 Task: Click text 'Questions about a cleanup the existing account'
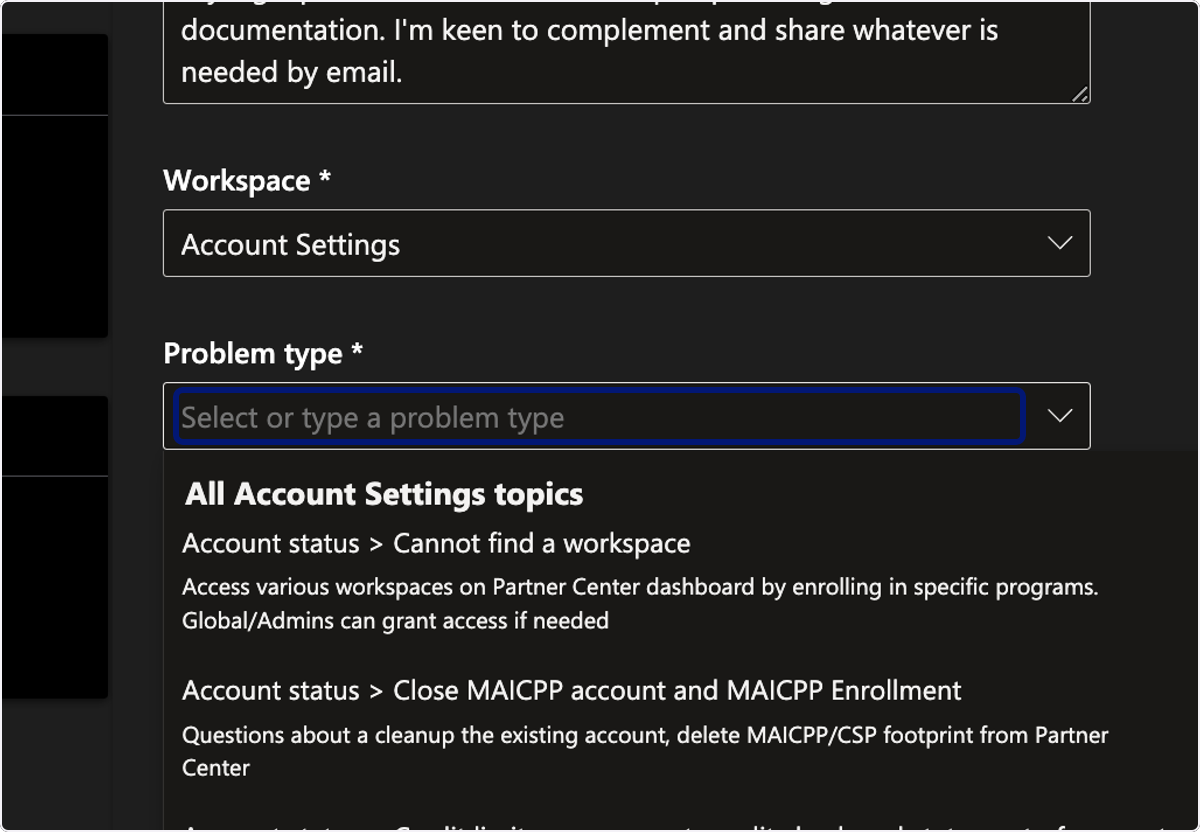(x=425, y=736)
